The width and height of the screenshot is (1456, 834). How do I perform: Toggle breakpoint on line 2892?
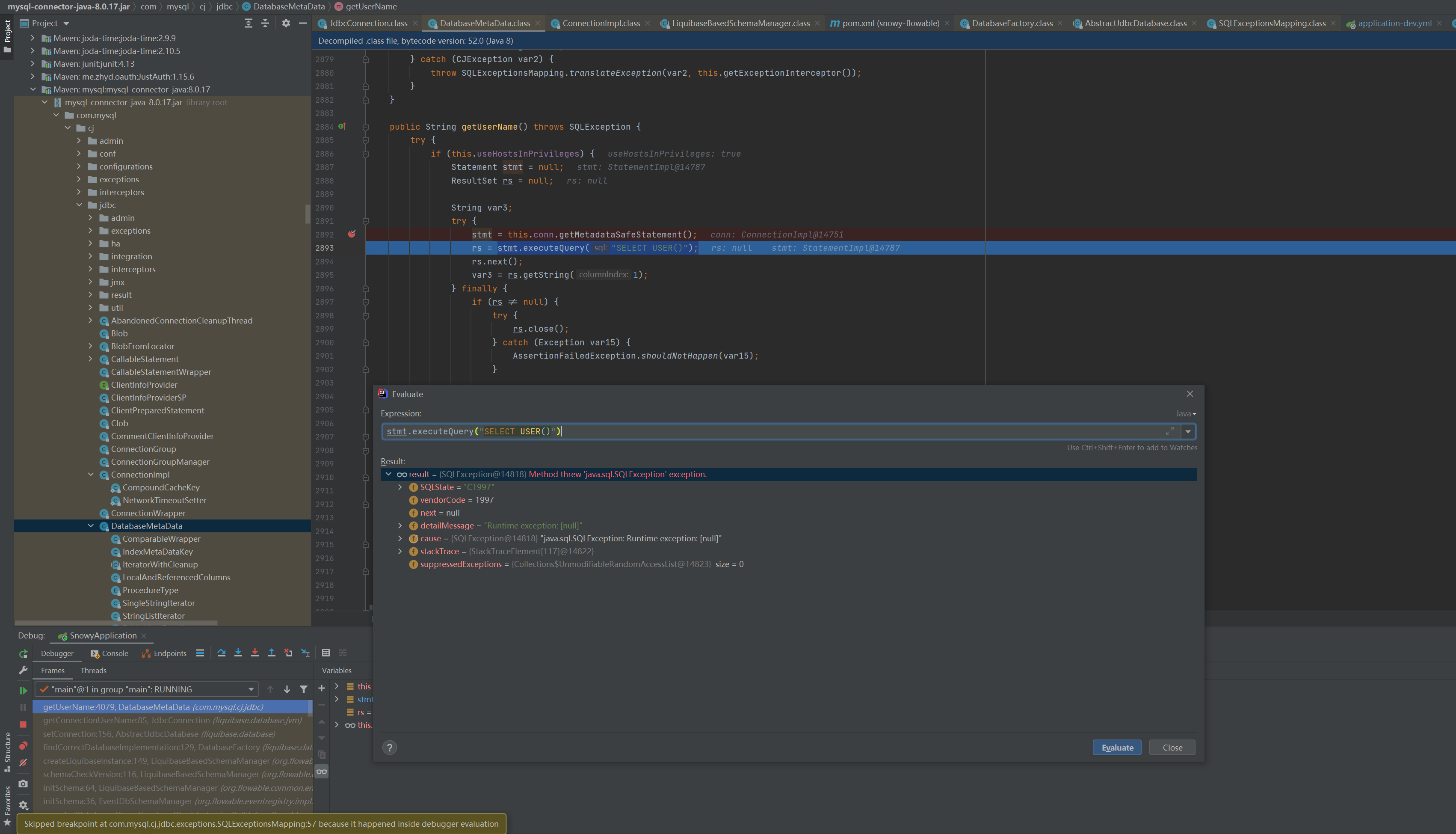click(352, 234)
